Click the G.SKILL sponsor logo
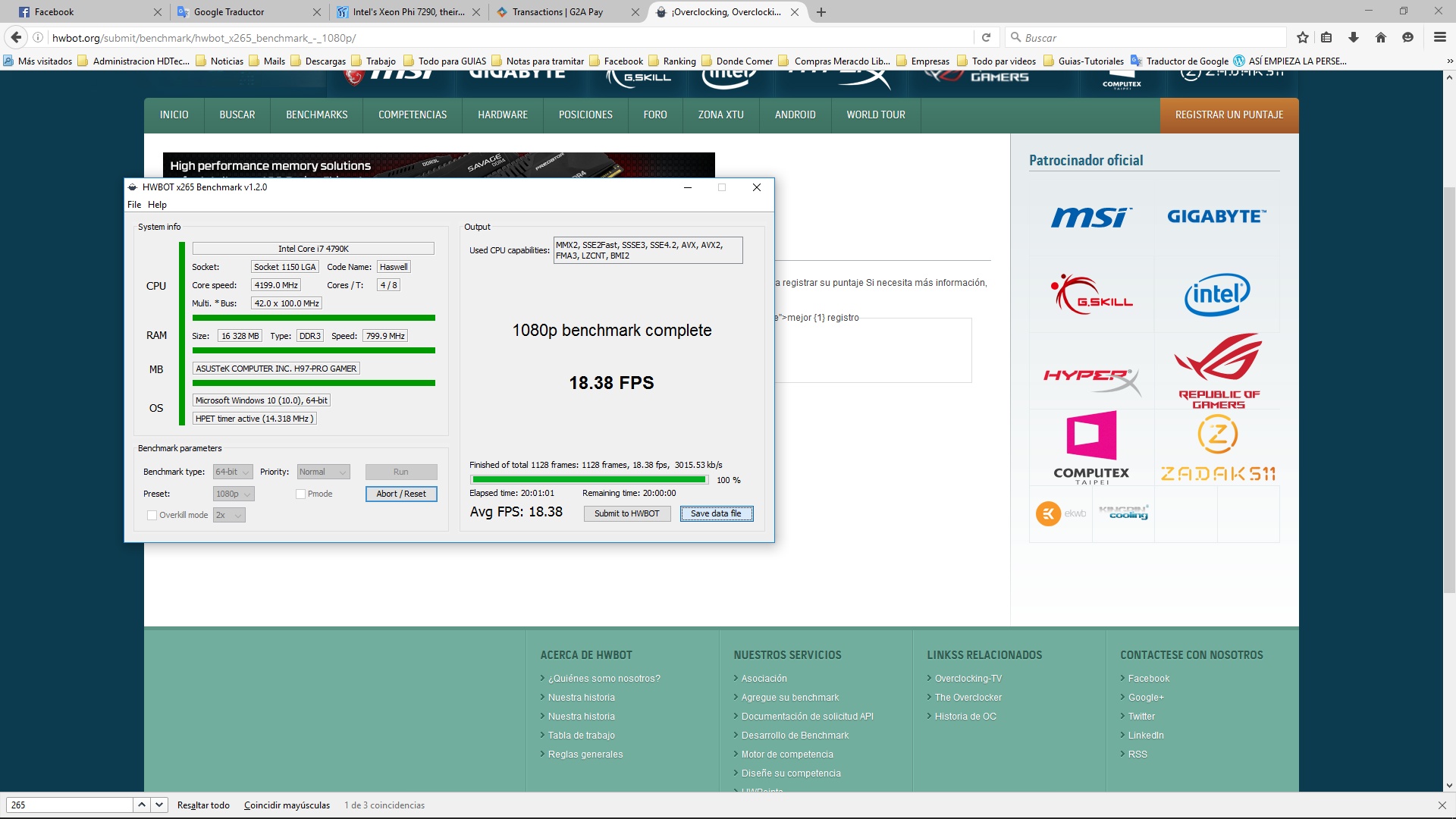 1091,294
